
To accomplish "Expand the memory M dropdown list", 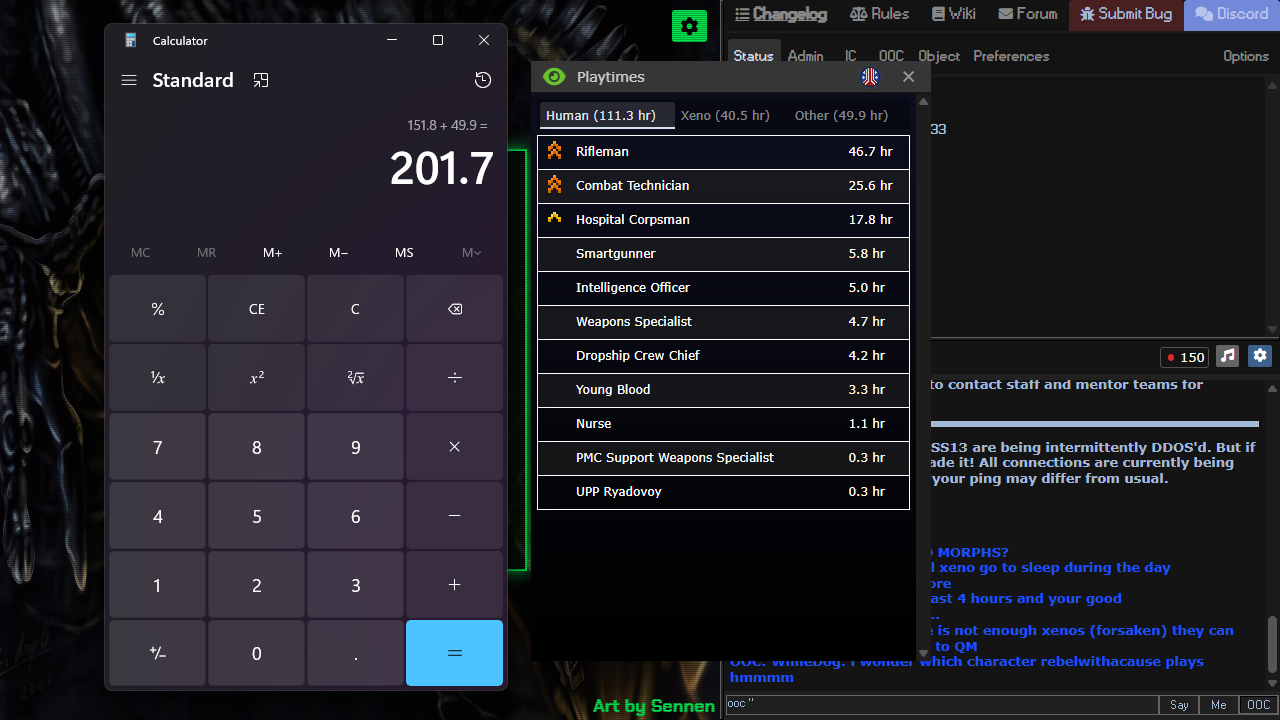I will pyautogui.click(x=471, y=253).
